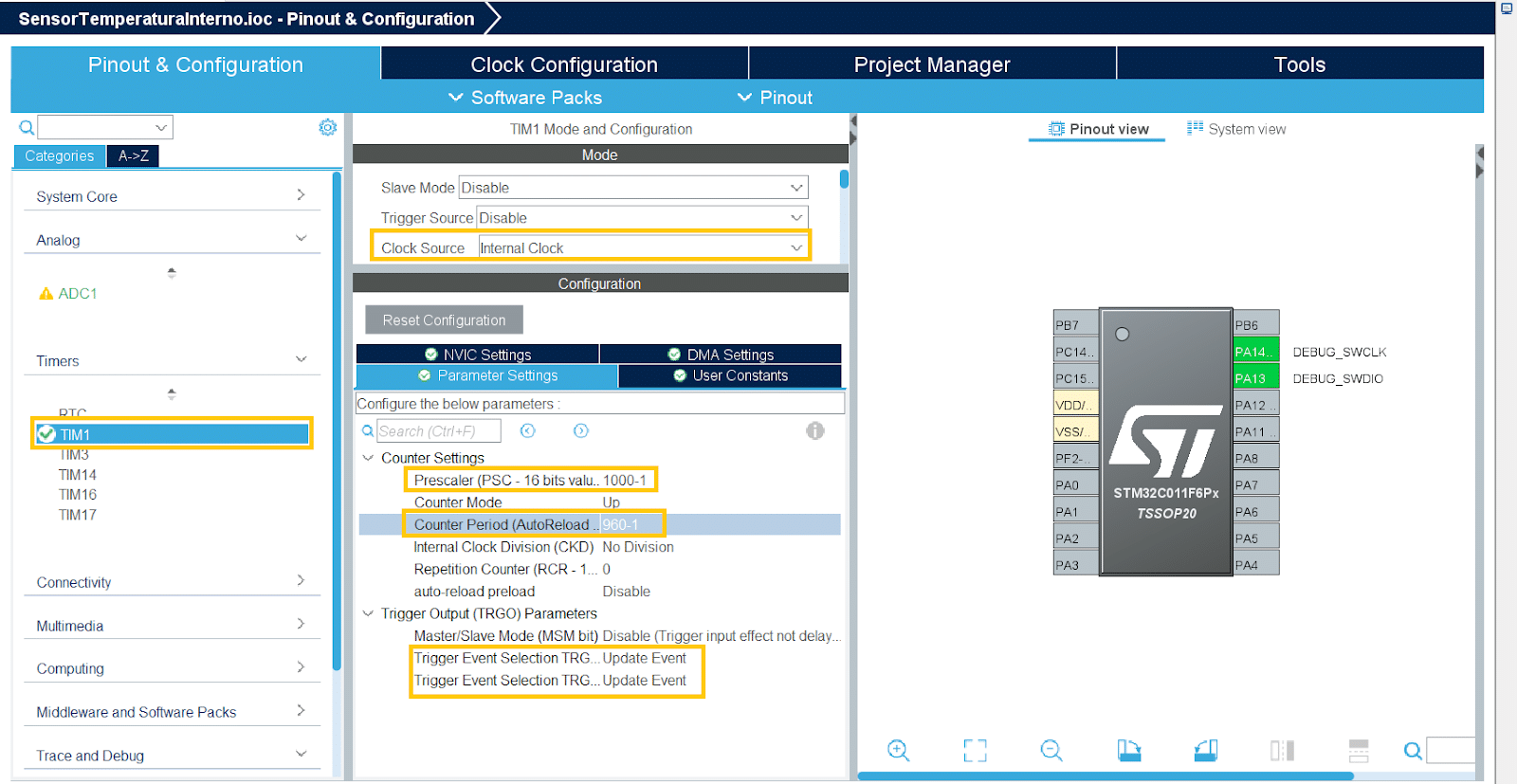Click the gray info icon in parameters
This screenshot has width=1517, height=784.
click(815, 431)
